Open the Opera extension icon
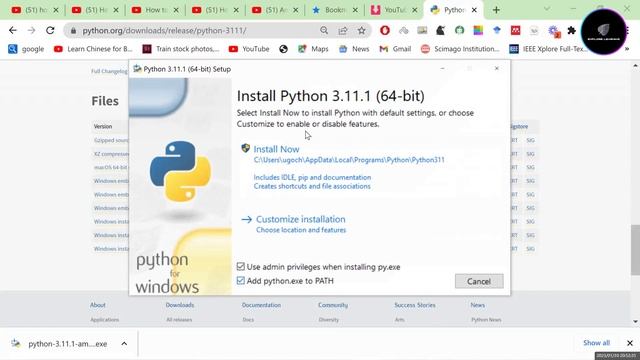Screen dimensions: 640x360 click(384, 31)
